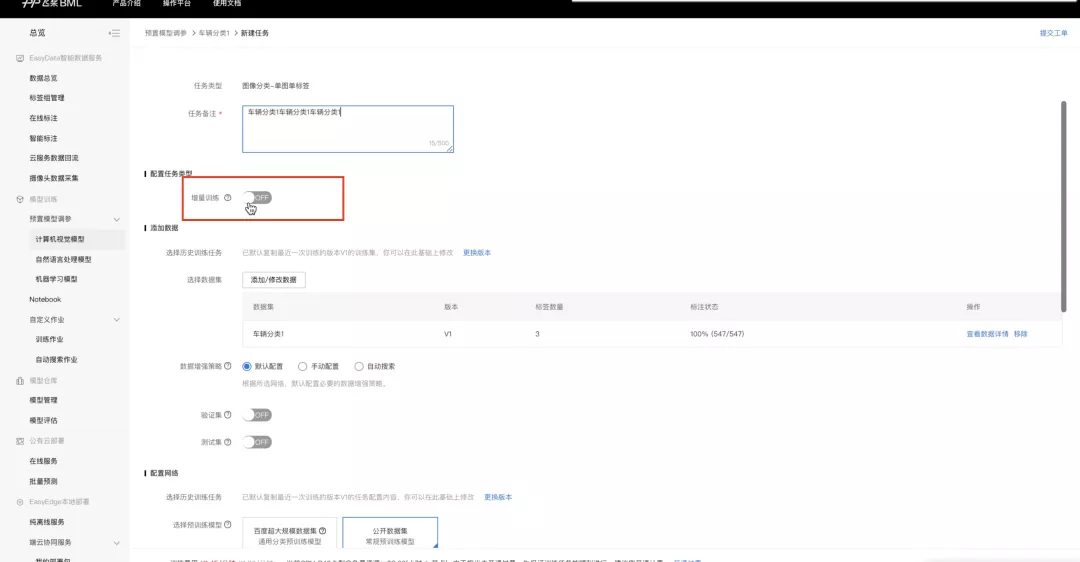Turn on the 增量训练 switch

pos(257,198)
